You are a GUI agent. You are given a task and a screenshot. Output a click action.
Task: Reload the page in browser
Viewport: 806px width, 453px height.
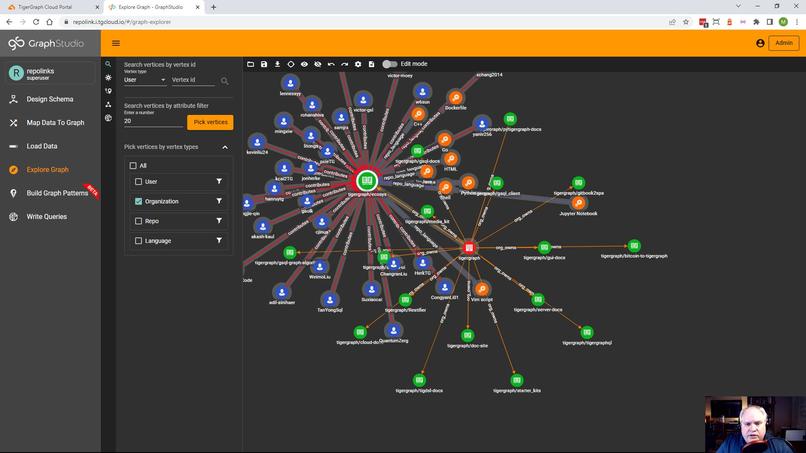click(36, 22)
